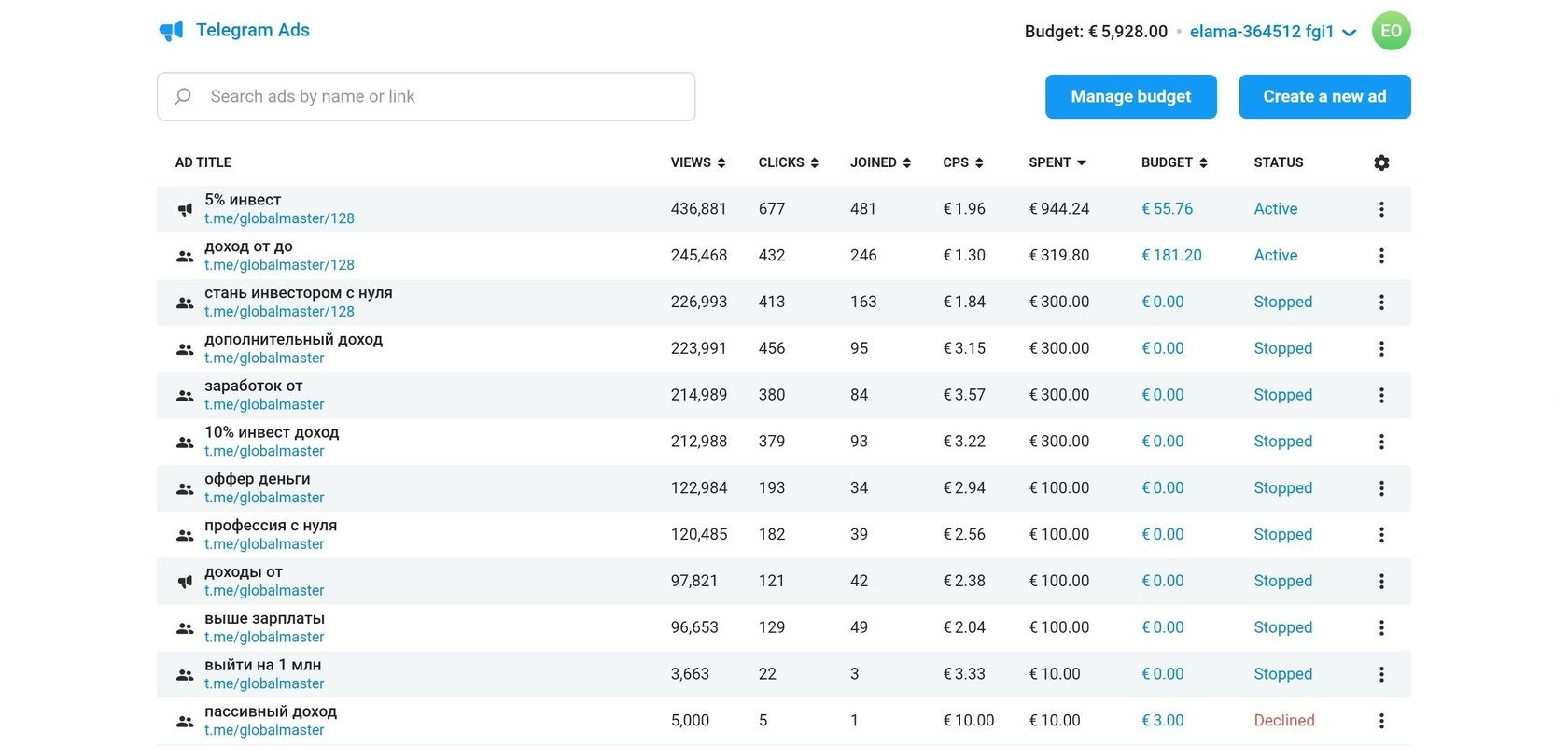
Task: Open the EO profile avatar
Action: click(x=1391, y=31)
